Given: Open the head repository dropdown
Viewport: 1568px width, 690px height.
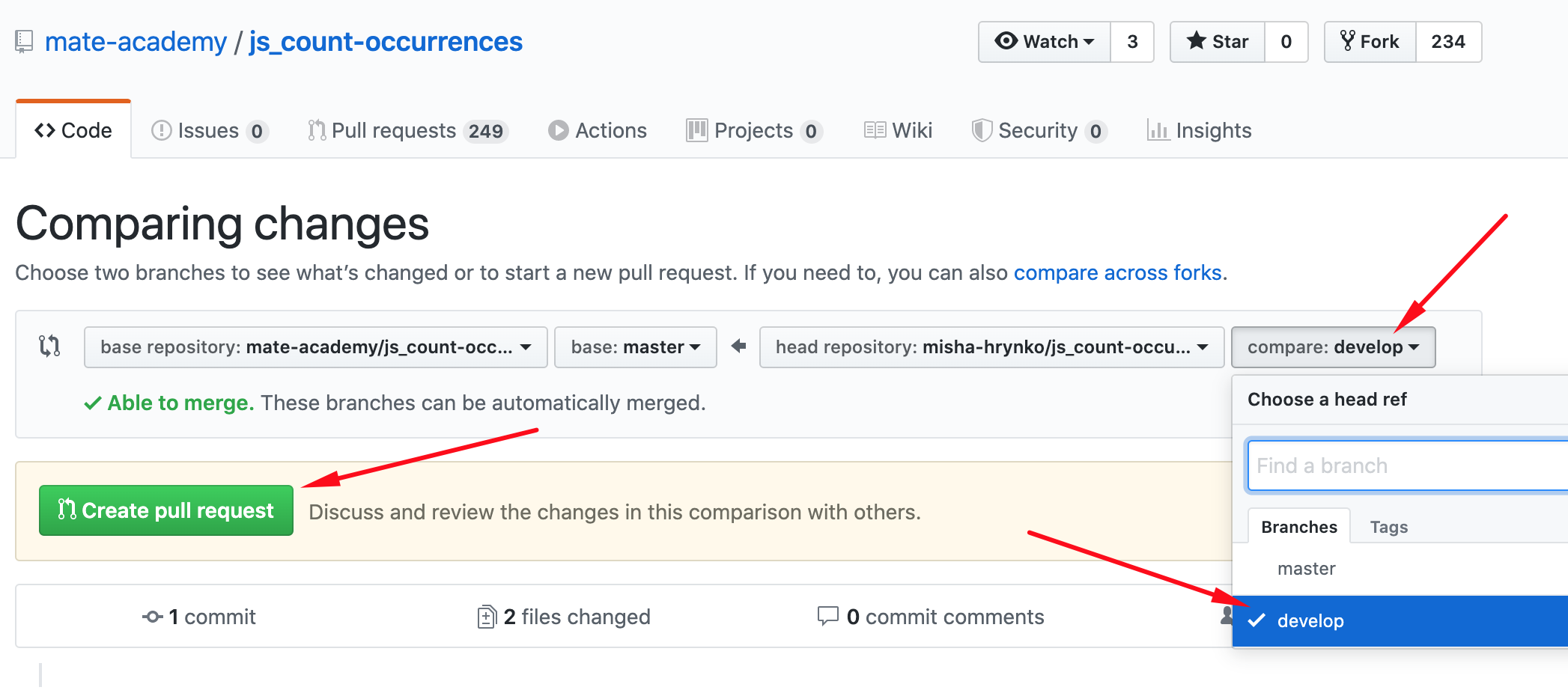Looking at the screenshot, I should pos(992,347).
